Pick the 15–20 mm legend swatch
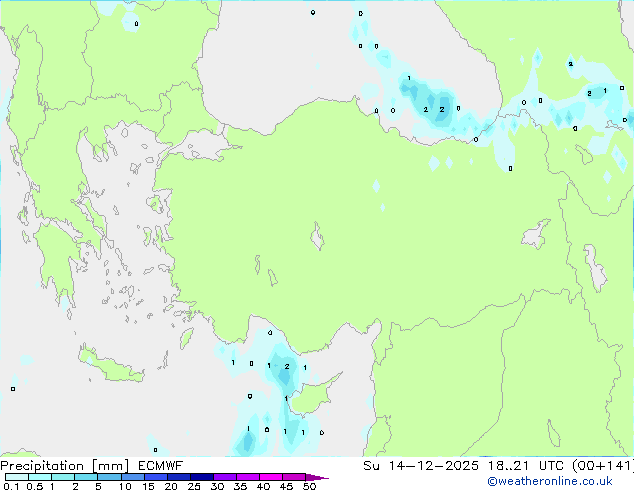The image size is (634, 490). pos(156,477)
